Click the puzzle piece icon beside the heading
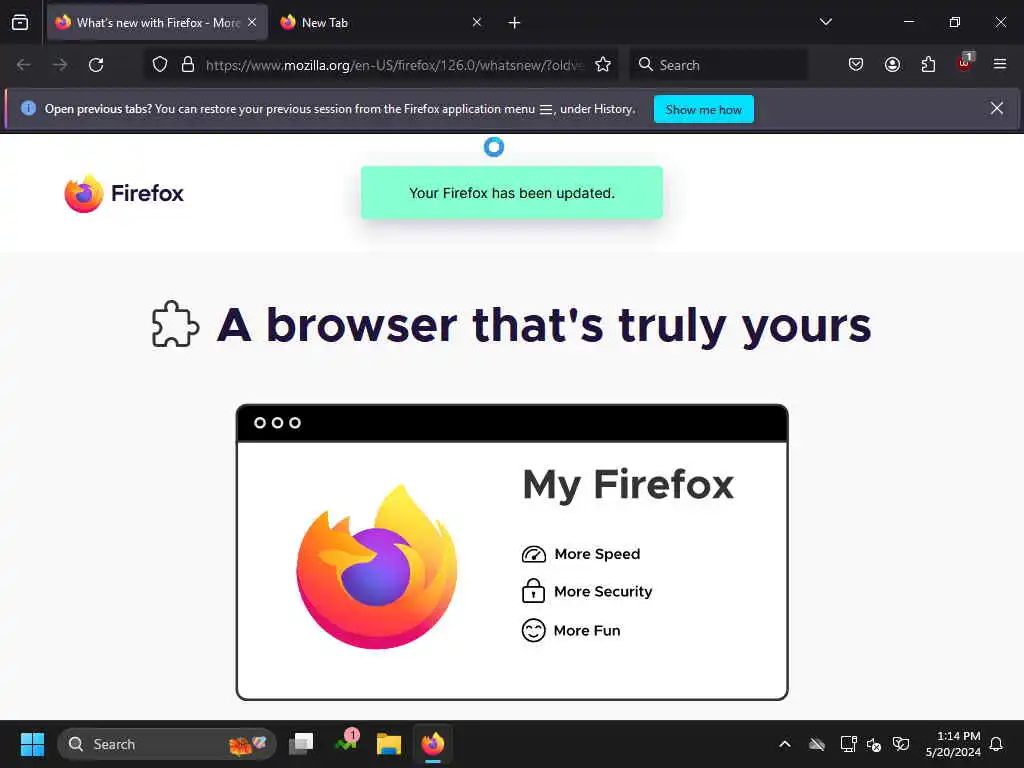Image resolution: width=1024 pixels, height=768 pixels. [x=175, y=324]
